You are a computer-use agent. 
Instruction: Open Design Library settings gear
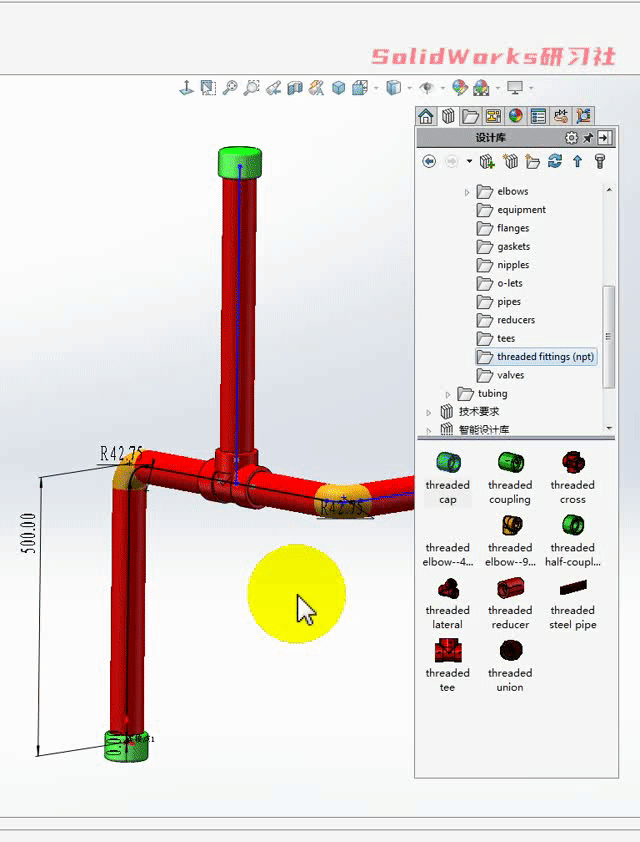click(571, 138)
